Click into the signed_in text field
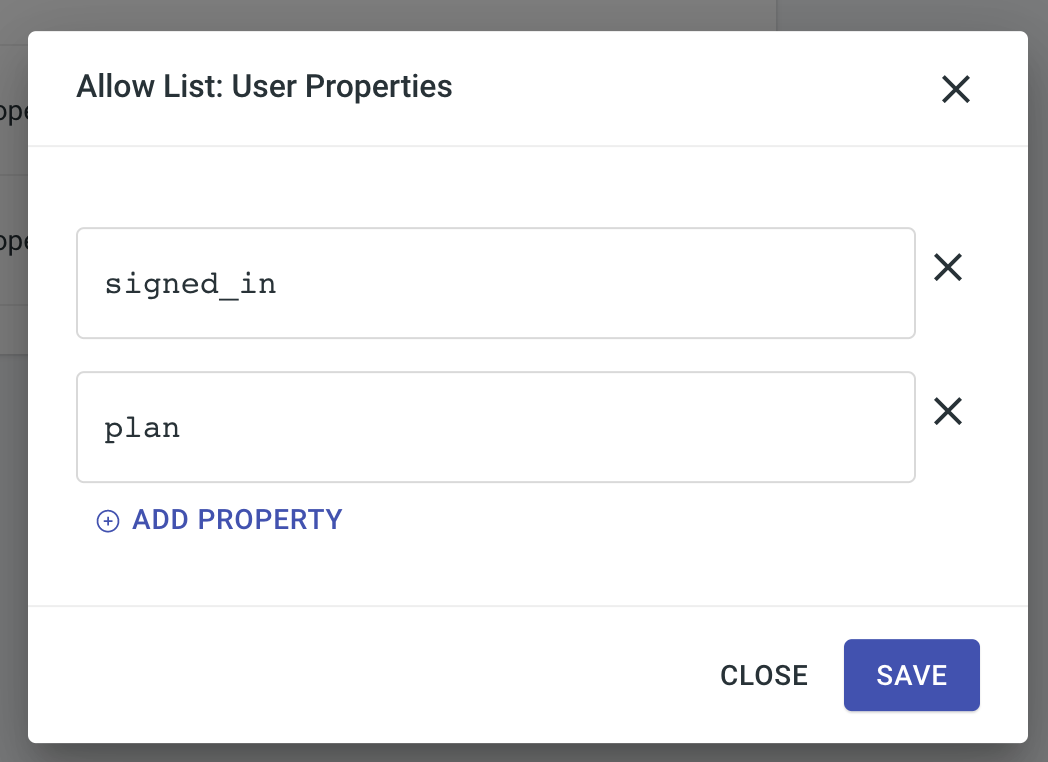 coord(495,283)
